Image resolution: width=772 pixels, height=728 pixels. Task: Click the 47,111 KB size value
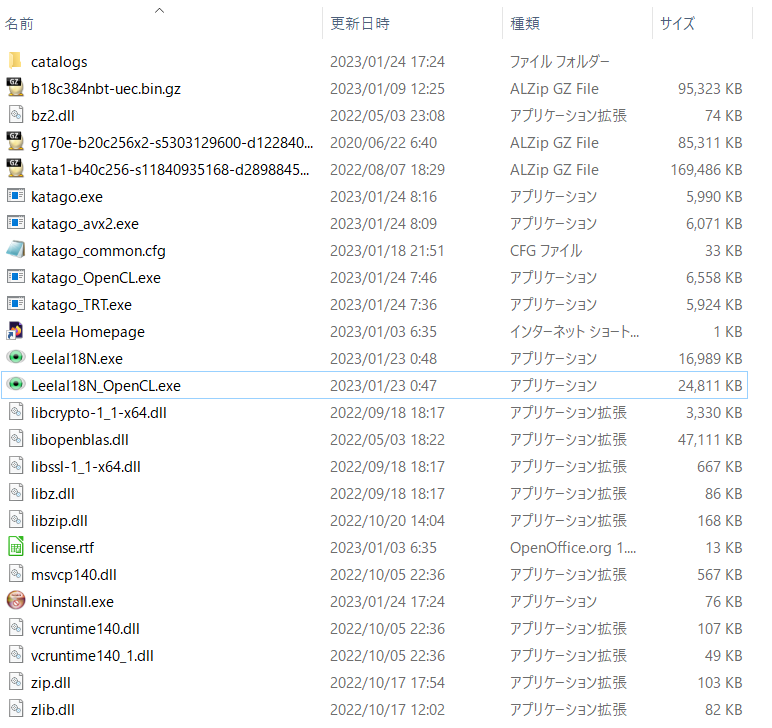pyautogui.click(x=709, y=440)
